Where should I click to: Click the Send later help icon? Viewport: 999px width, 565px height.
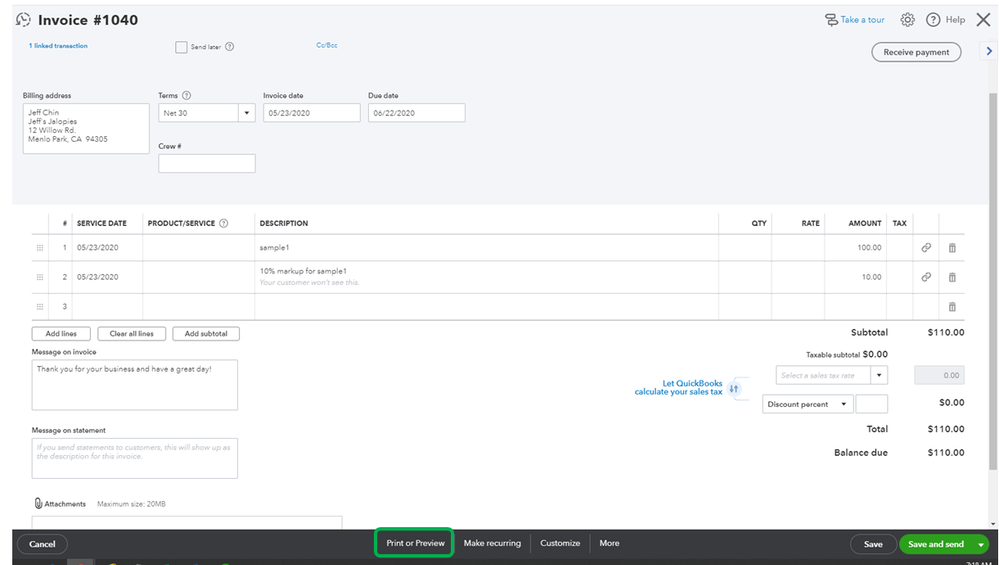pos(229,46)
